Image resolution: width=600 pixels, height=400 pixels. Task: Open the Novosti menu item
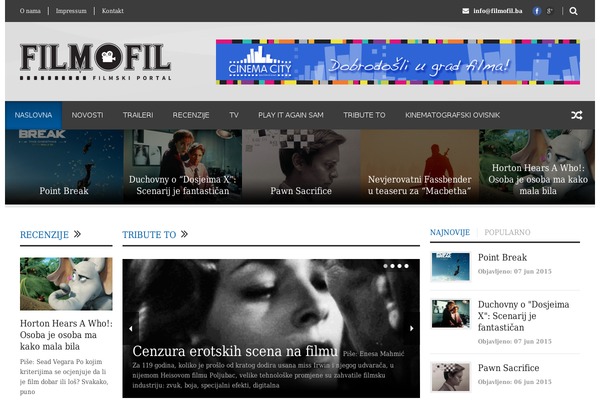[x=87, y=115]
